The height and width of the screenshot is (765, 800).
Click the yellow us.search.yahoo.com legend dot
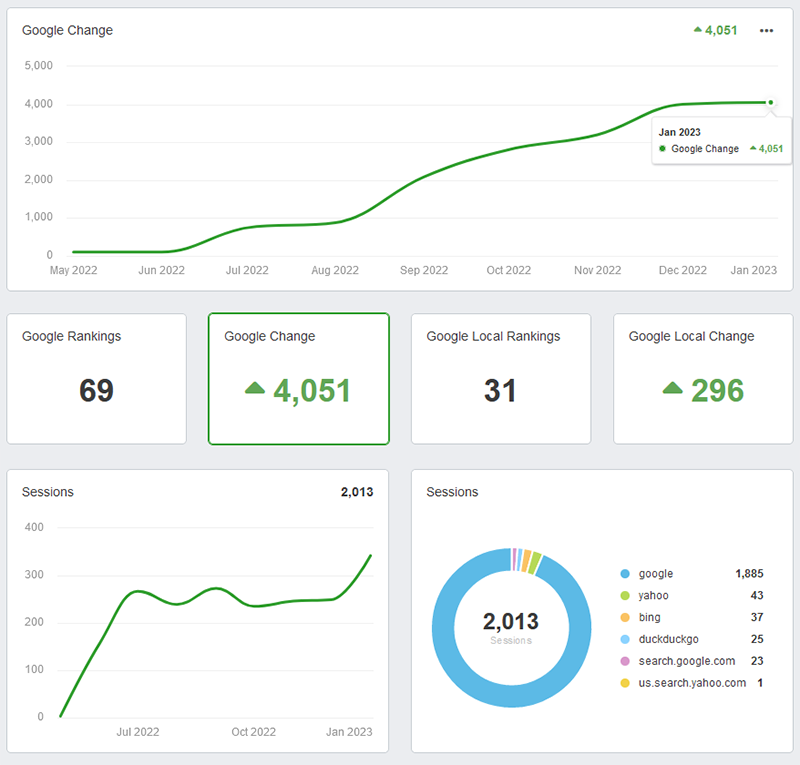[x=625, y=683]
